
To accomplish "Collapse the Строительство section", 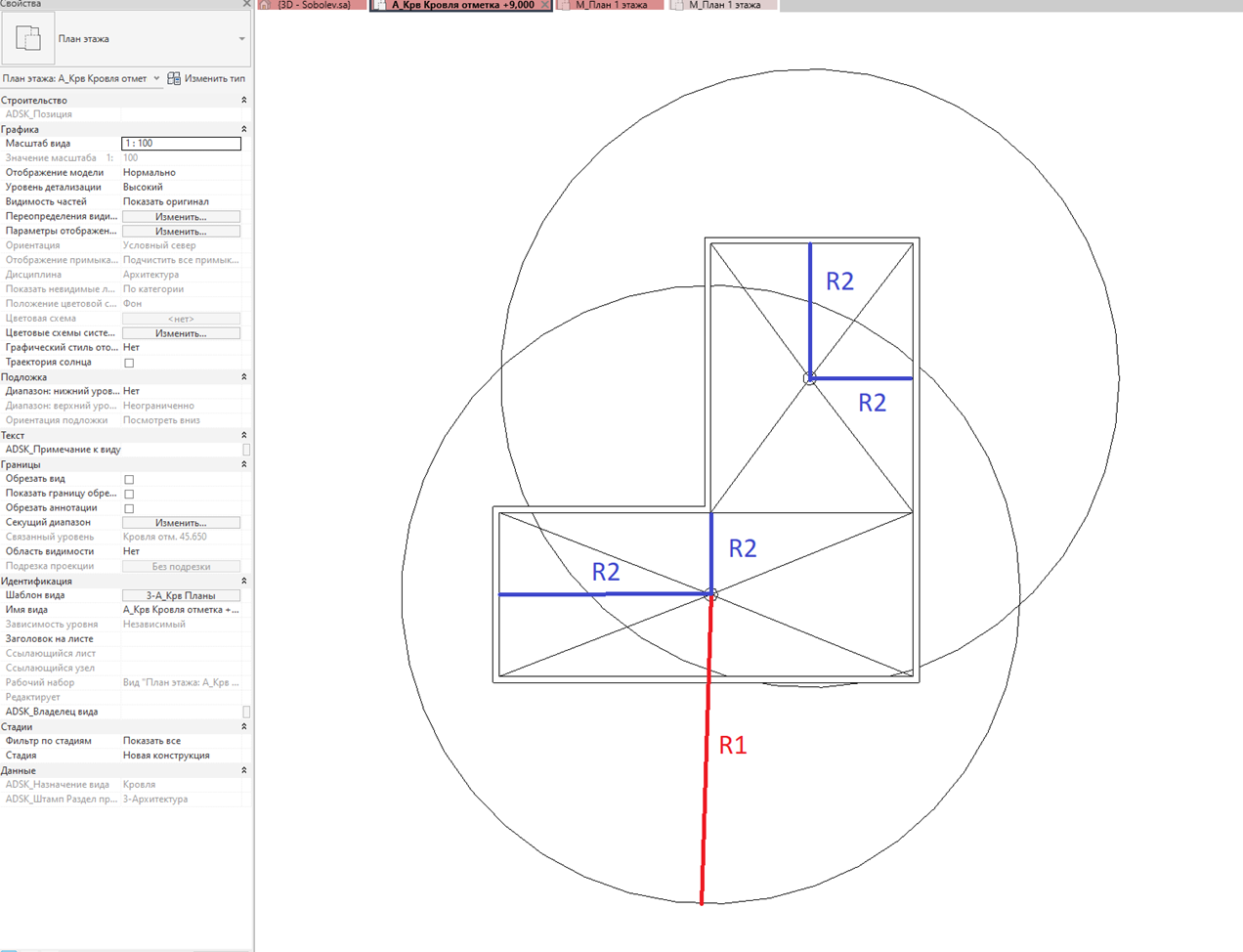I will pyautogui.click(x=244, y=100).
